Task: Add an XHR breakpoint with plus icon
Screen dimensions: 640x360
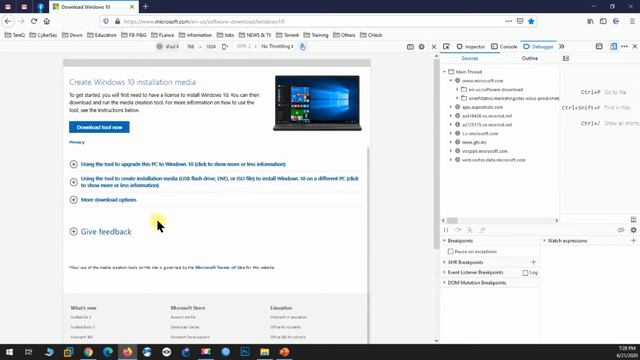Action: 533,262
